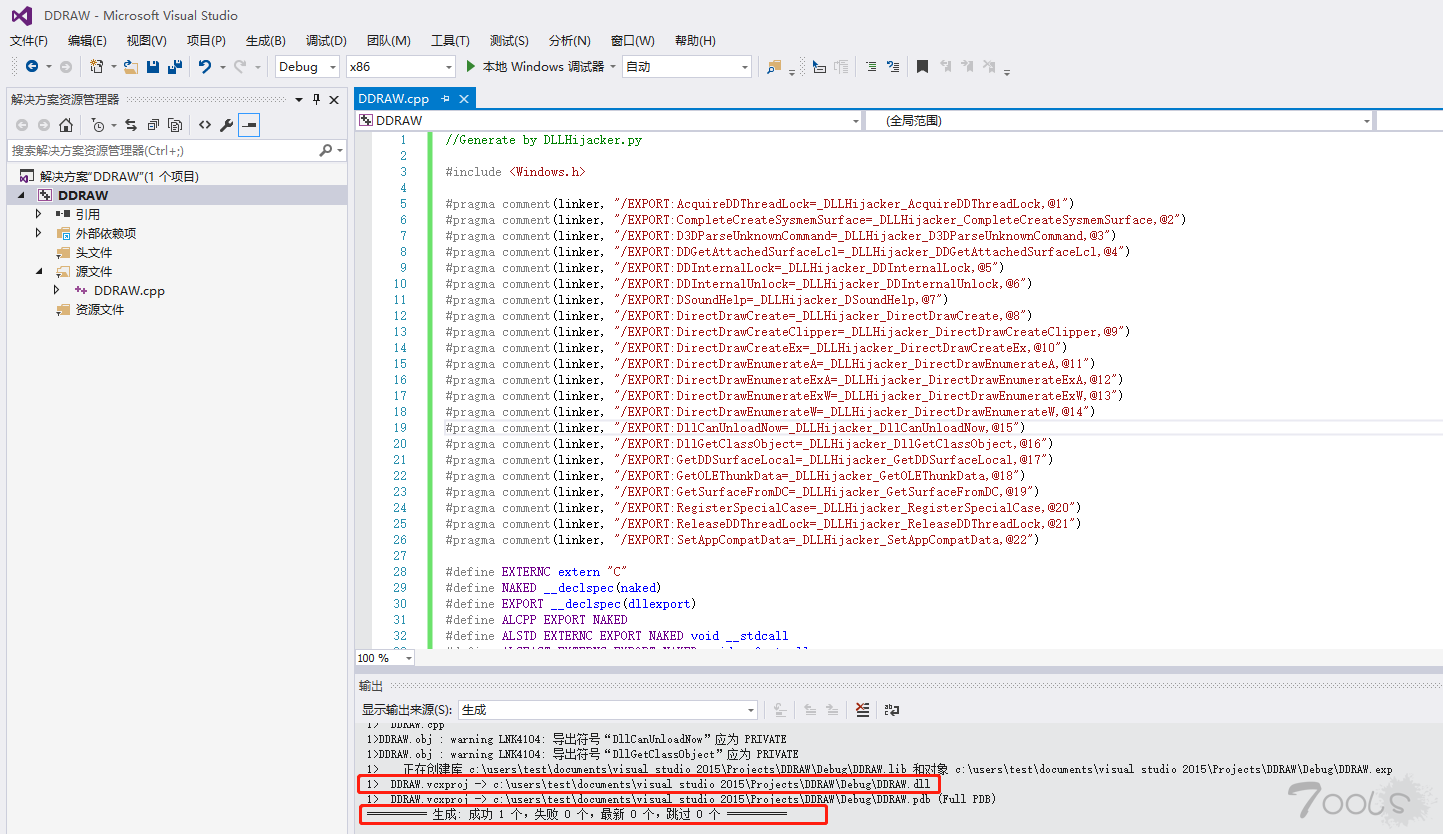Open the 编辑(E) menu

pos(87,41)
